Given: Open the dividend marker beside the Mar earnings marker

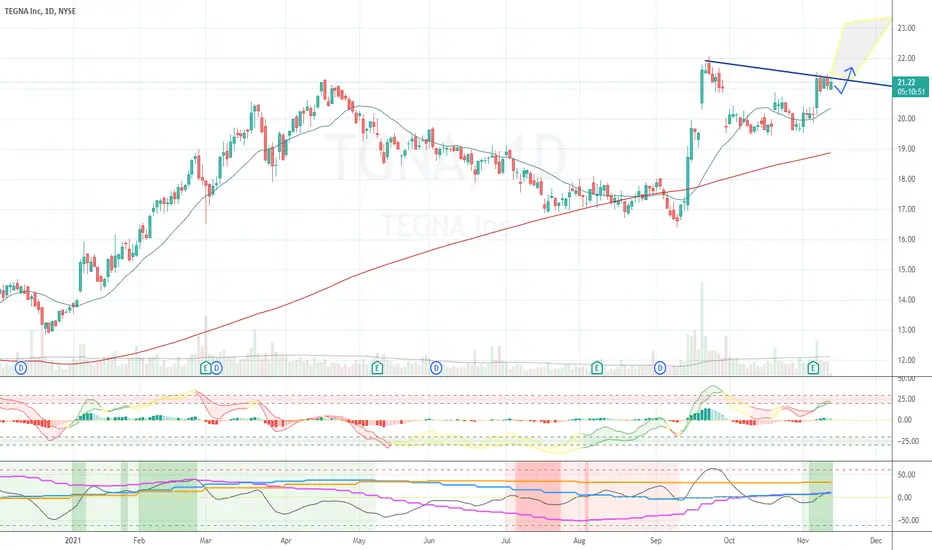Looking at the screenshot, I should 216,368.
